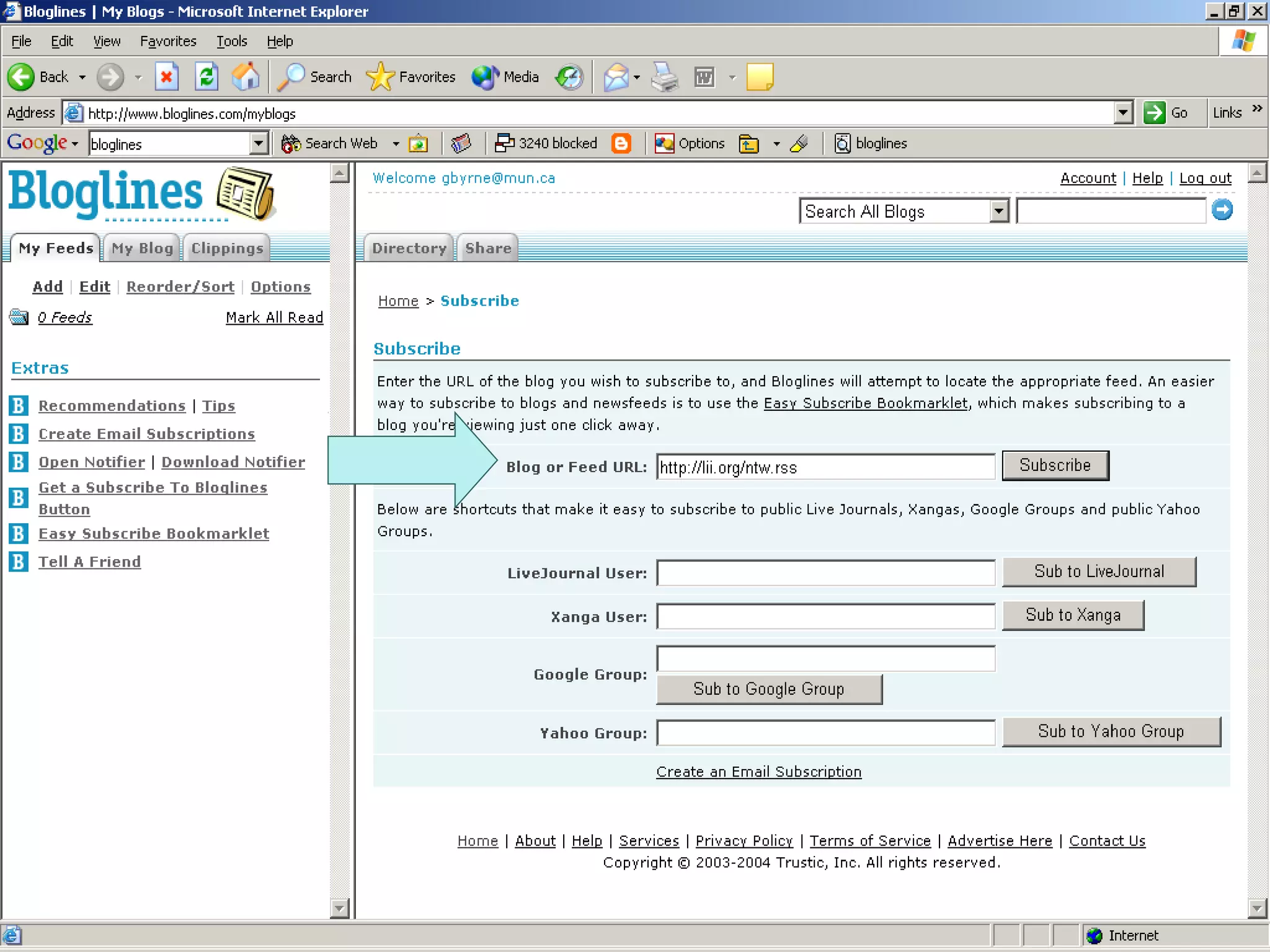Image resolution: width=1270 pixels, height=952 pixels.
Task: Open the Back button history arrow
Action: click(82, 77)
